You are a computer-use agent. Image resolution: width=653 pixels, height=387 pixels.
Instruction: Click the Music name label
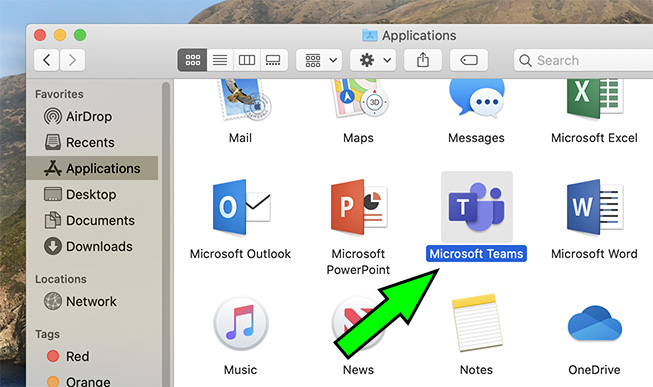pos(240,370)
